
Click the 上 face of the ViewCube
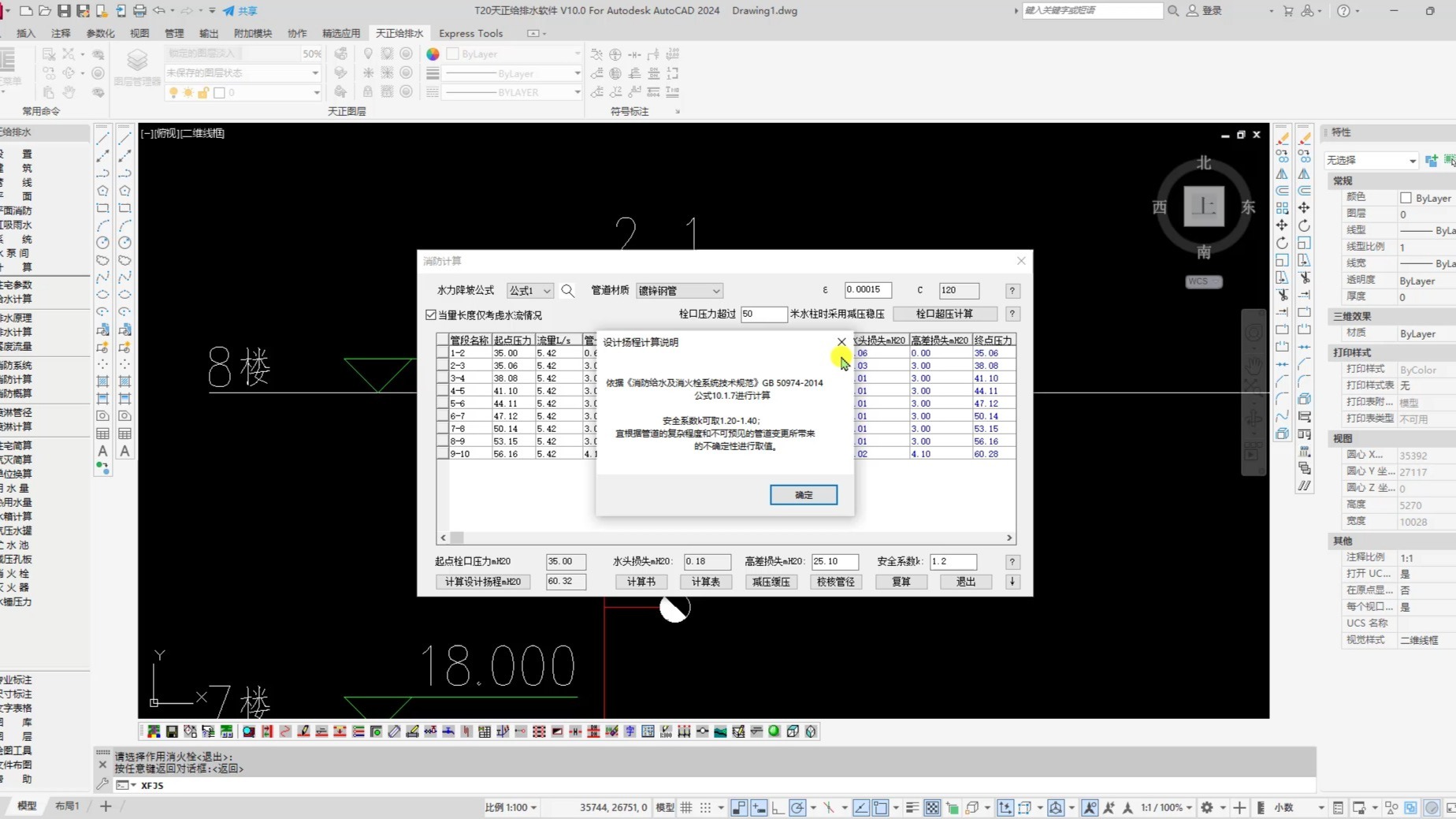pyautogui.click(x=1204, y=207)
